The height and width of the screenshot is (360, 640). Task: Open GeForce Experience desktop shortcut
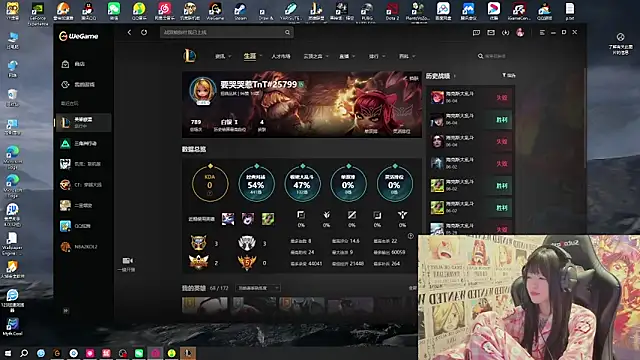38,13
